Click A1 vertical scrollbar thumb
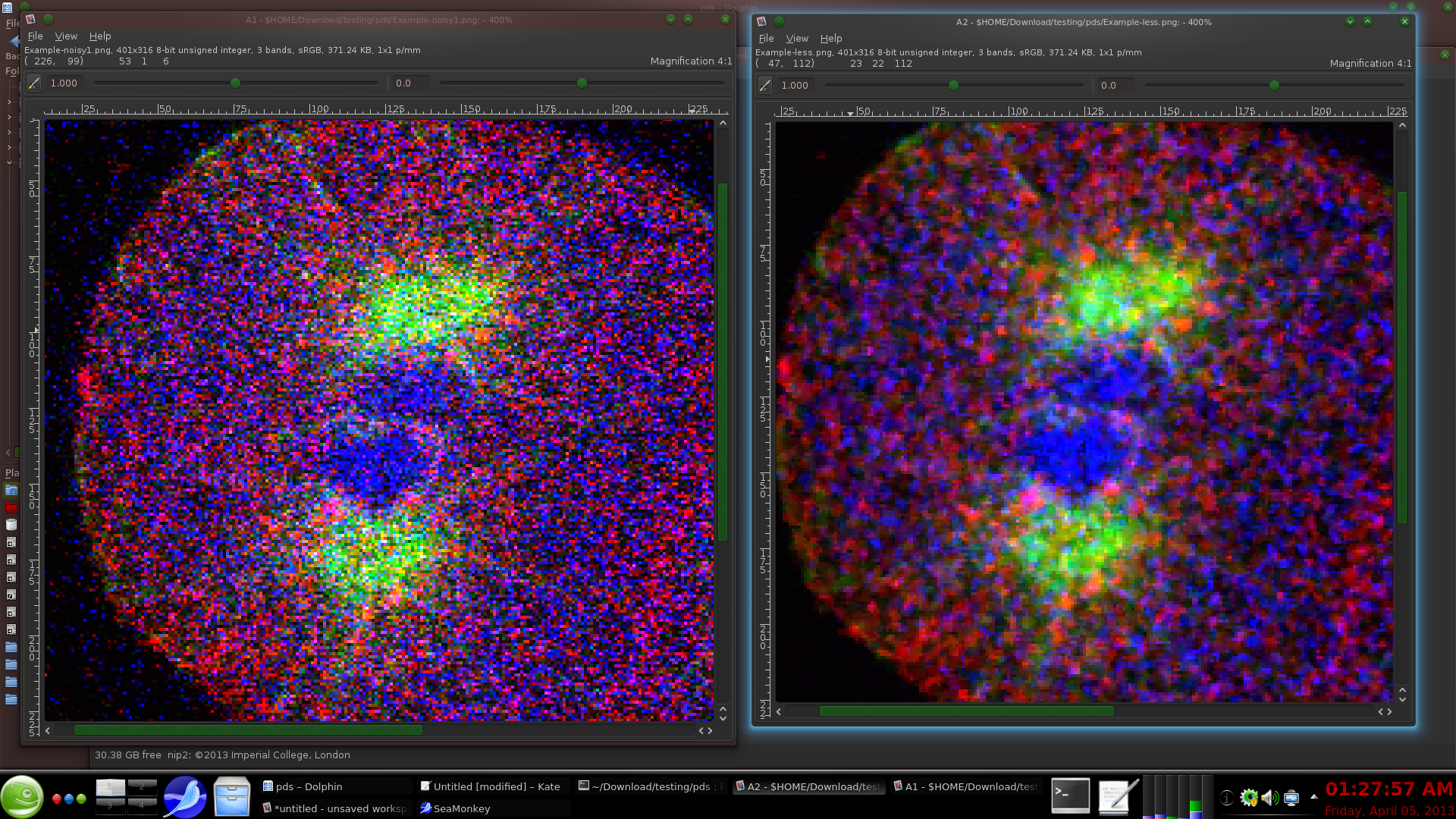The width and height of the screenshot is (1456, 819). [x=723, y=362]
